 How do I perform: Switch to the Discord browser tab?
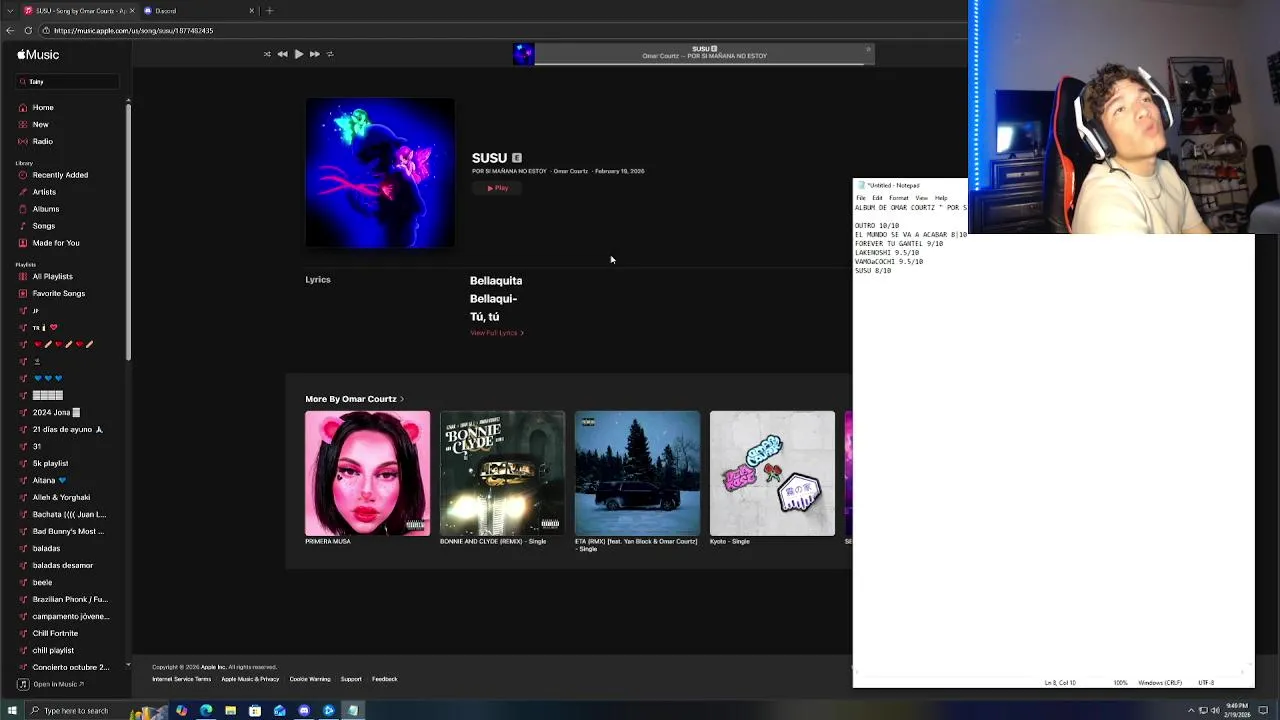pyautogui.click(x=198, y=11)
